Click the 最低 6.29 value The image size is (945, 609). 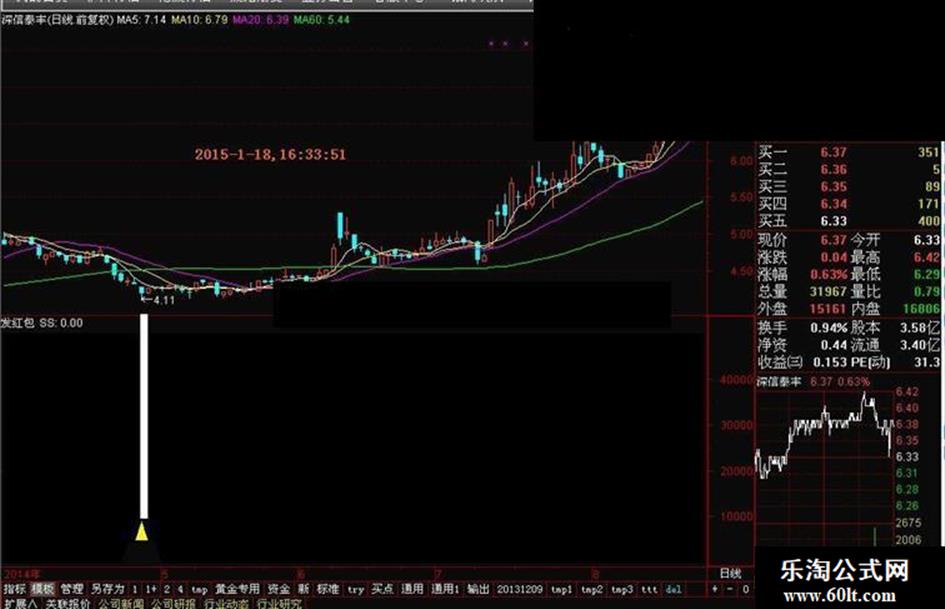coord(926,274)
